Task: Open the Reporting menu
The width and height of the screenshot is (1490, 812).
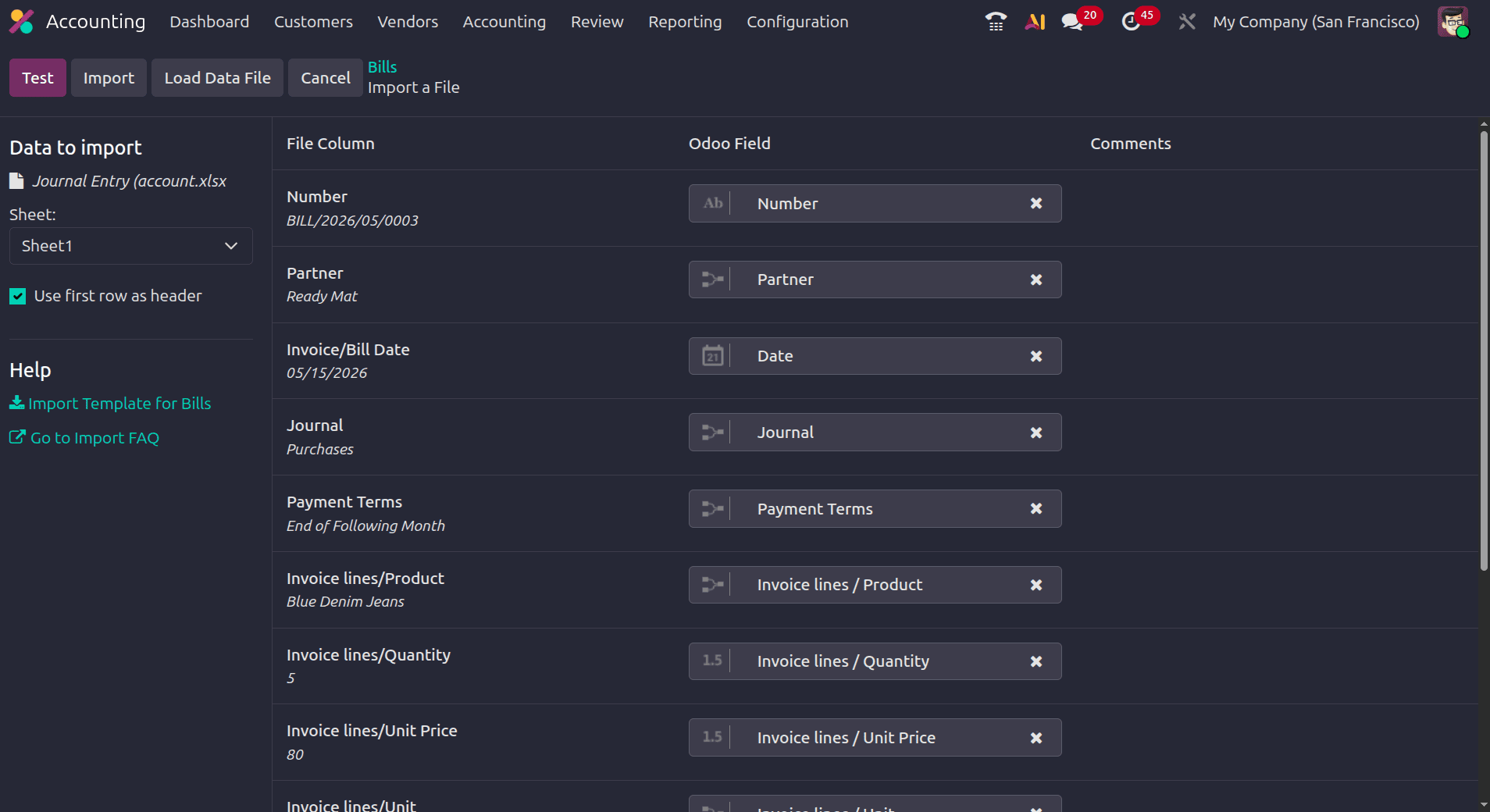Action: (x=685, y=22)
